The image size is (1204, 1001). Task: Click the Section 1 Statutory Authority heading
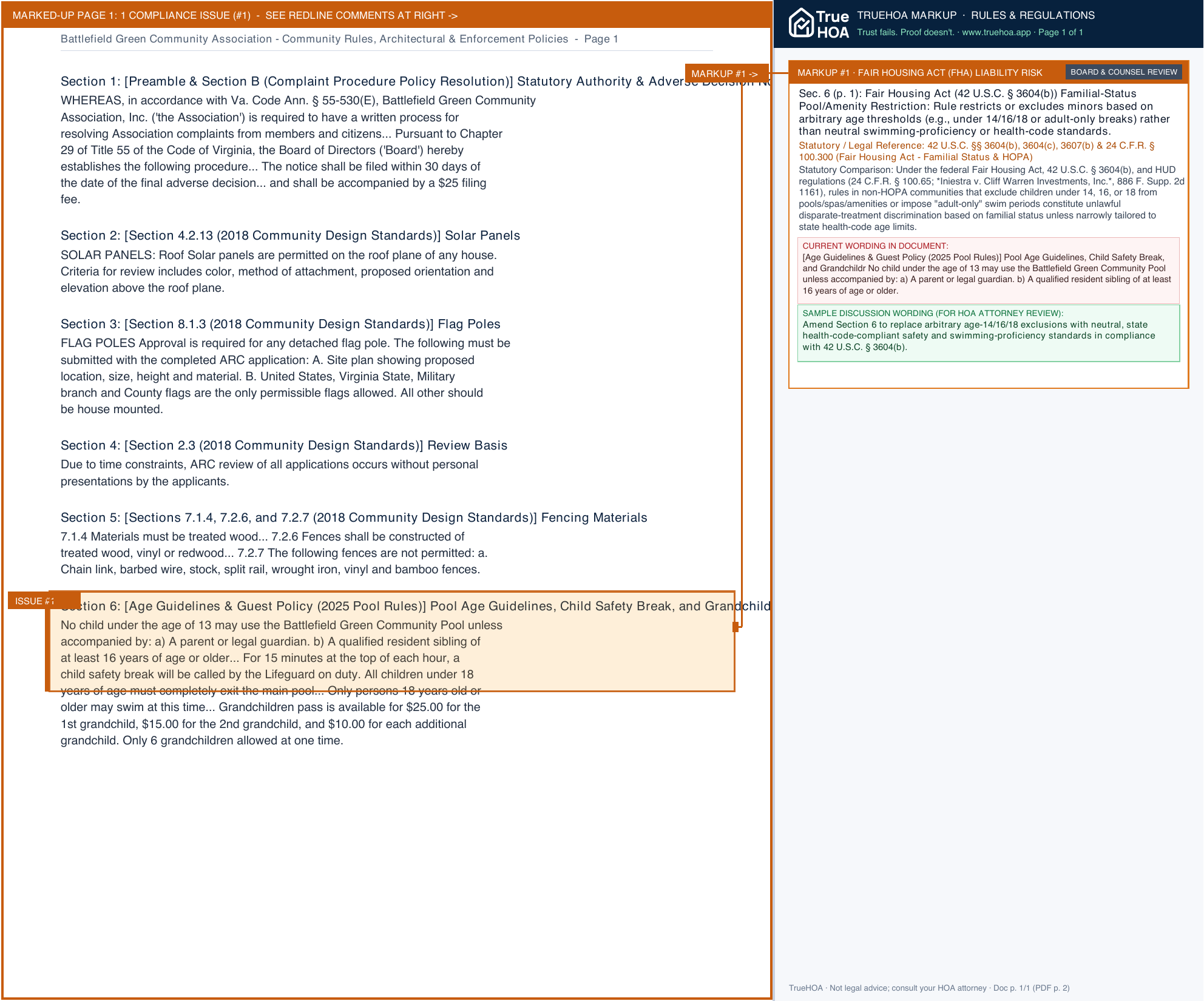click(x=416, y=81)
